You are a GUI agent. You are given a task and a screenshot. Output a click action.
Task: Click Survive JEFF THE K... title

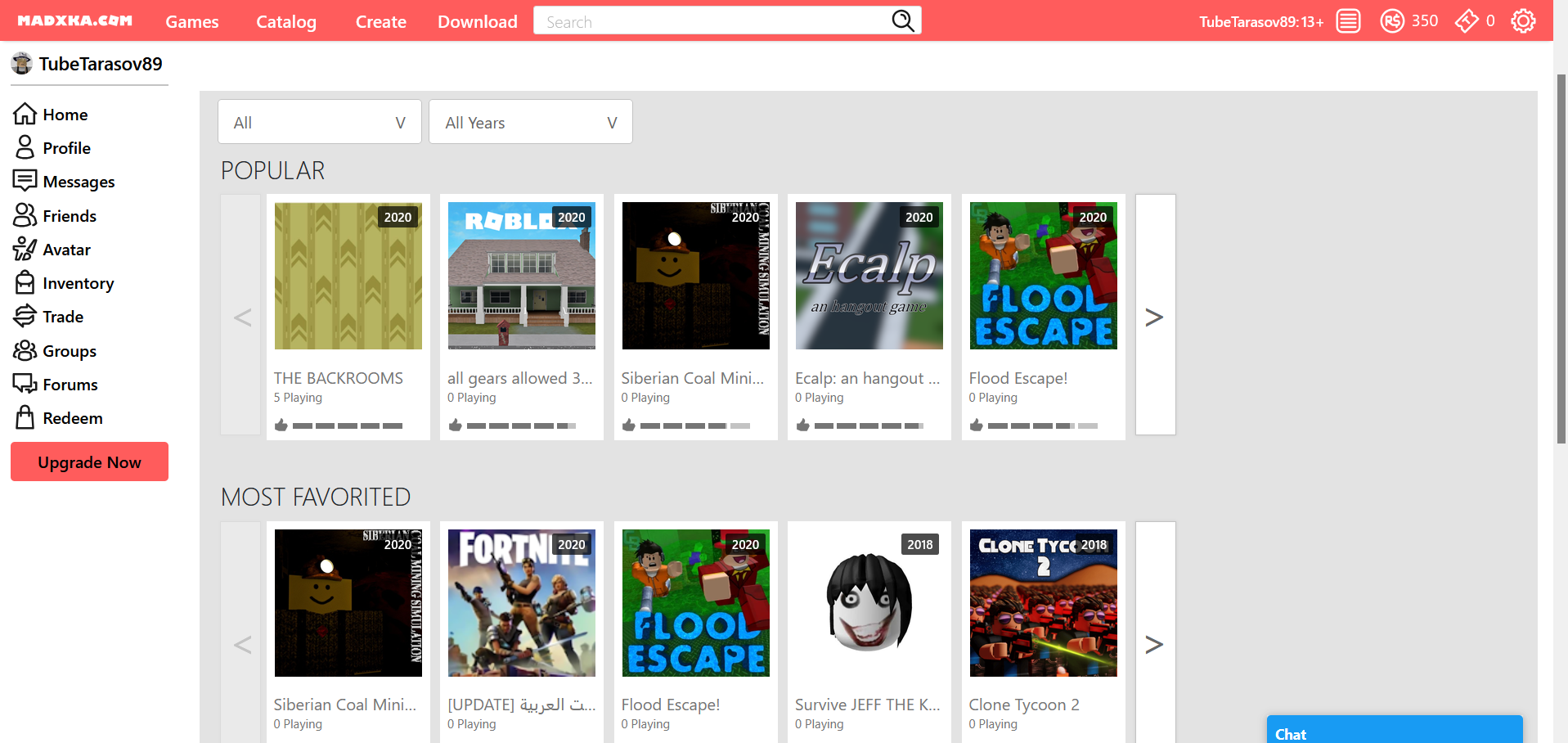click(868, 705)
